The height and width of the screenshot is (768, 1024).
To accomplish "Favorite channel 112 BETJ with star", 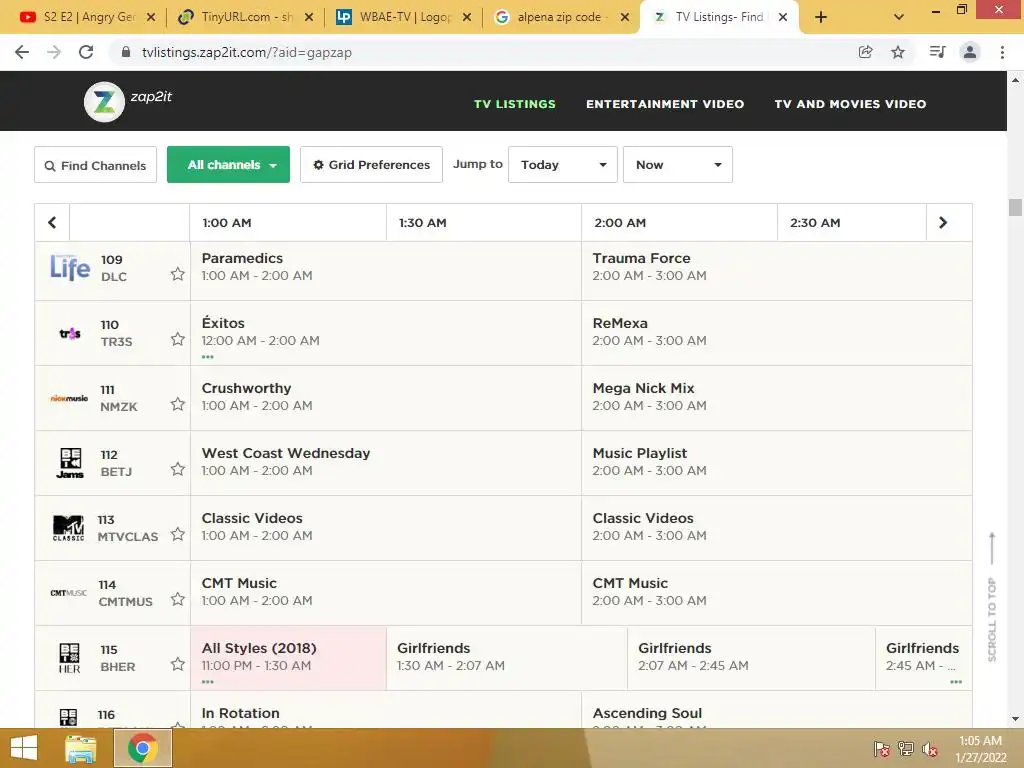I will tap(178, 469).
